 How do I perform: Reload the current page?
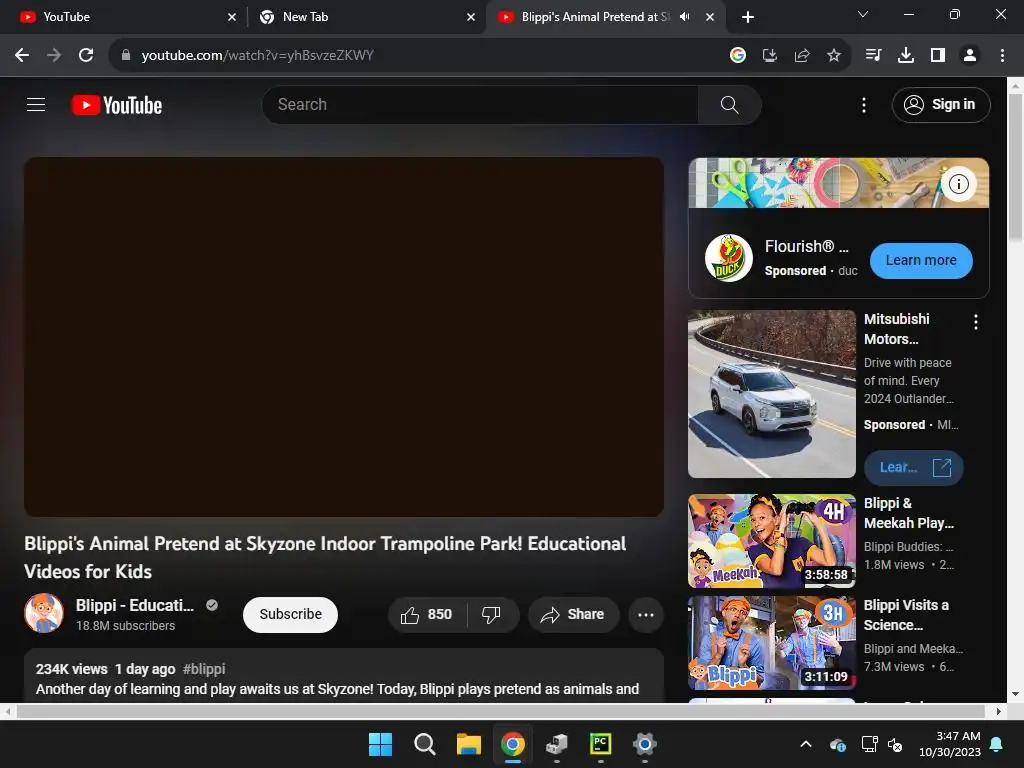click(x=86, y=56)
